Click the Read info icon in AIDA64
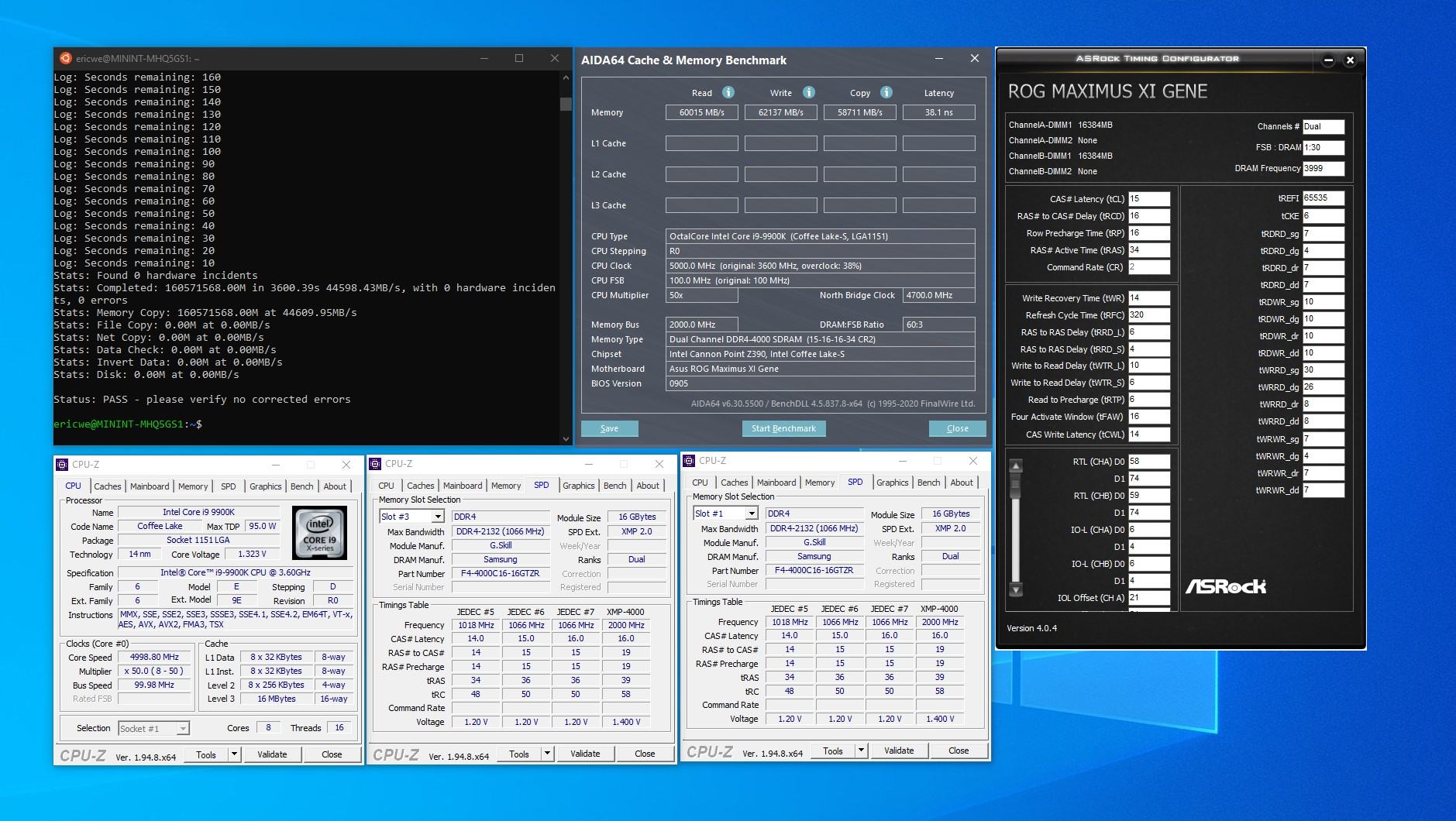Screen dimensions: 1456x821 tap(728, 92)
